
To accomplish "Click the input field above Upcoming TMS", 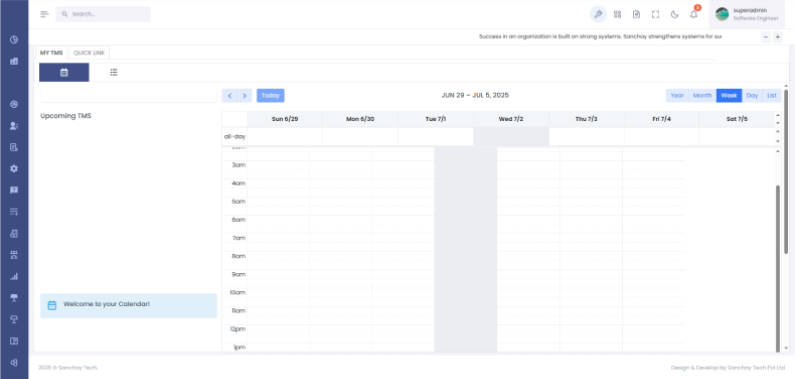I will tap(129, 95).
